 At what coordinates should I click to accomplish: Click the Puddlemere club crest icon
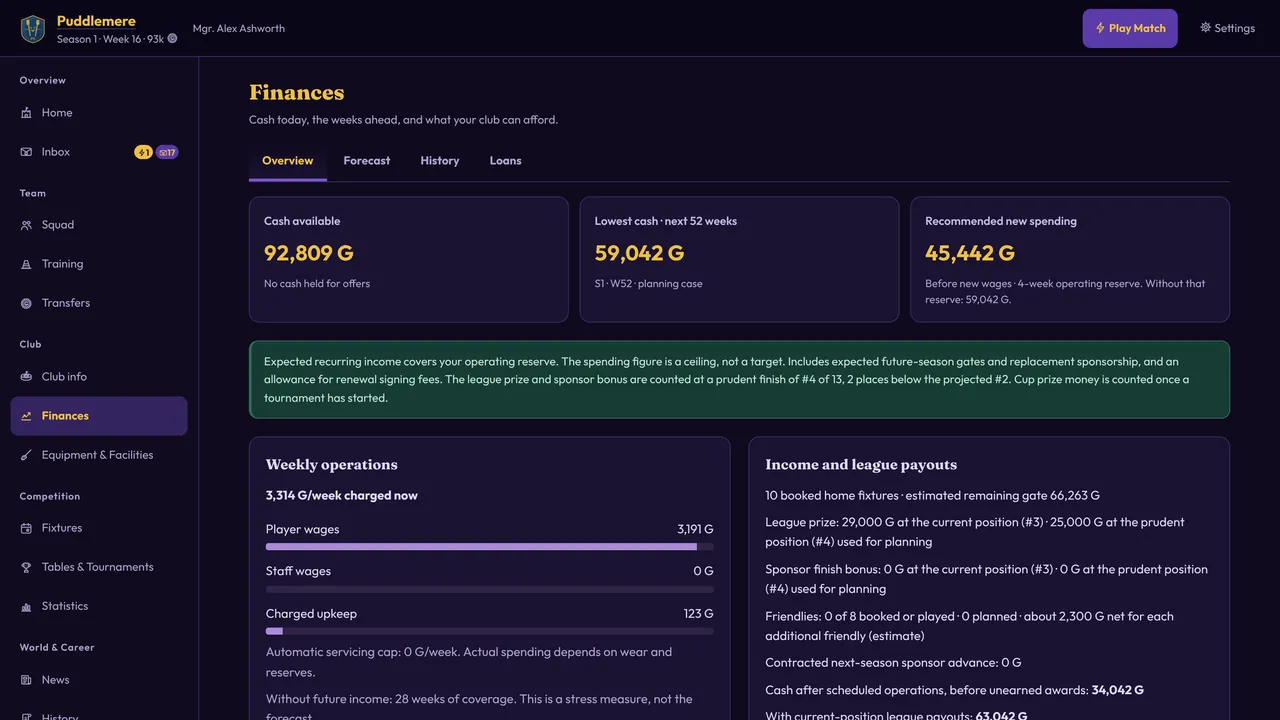[33, 29]
